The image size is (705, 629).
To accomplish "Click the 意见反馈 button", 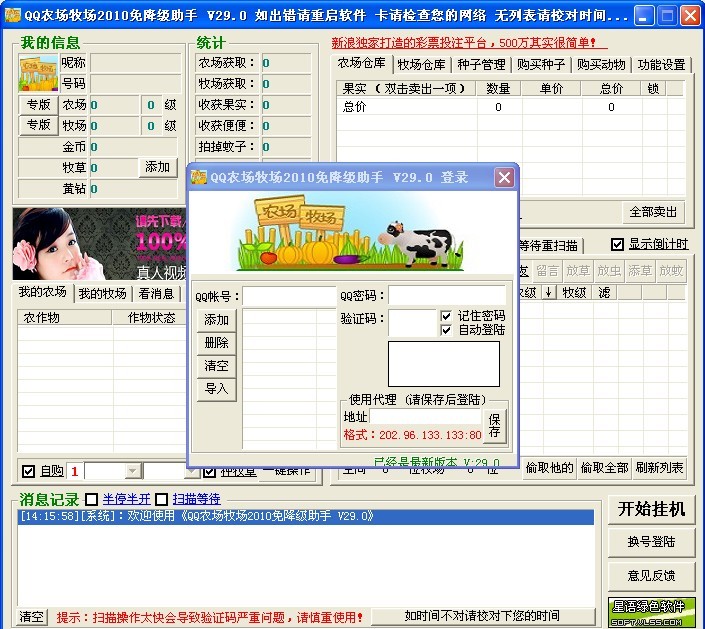I will (x=651, y=575).
